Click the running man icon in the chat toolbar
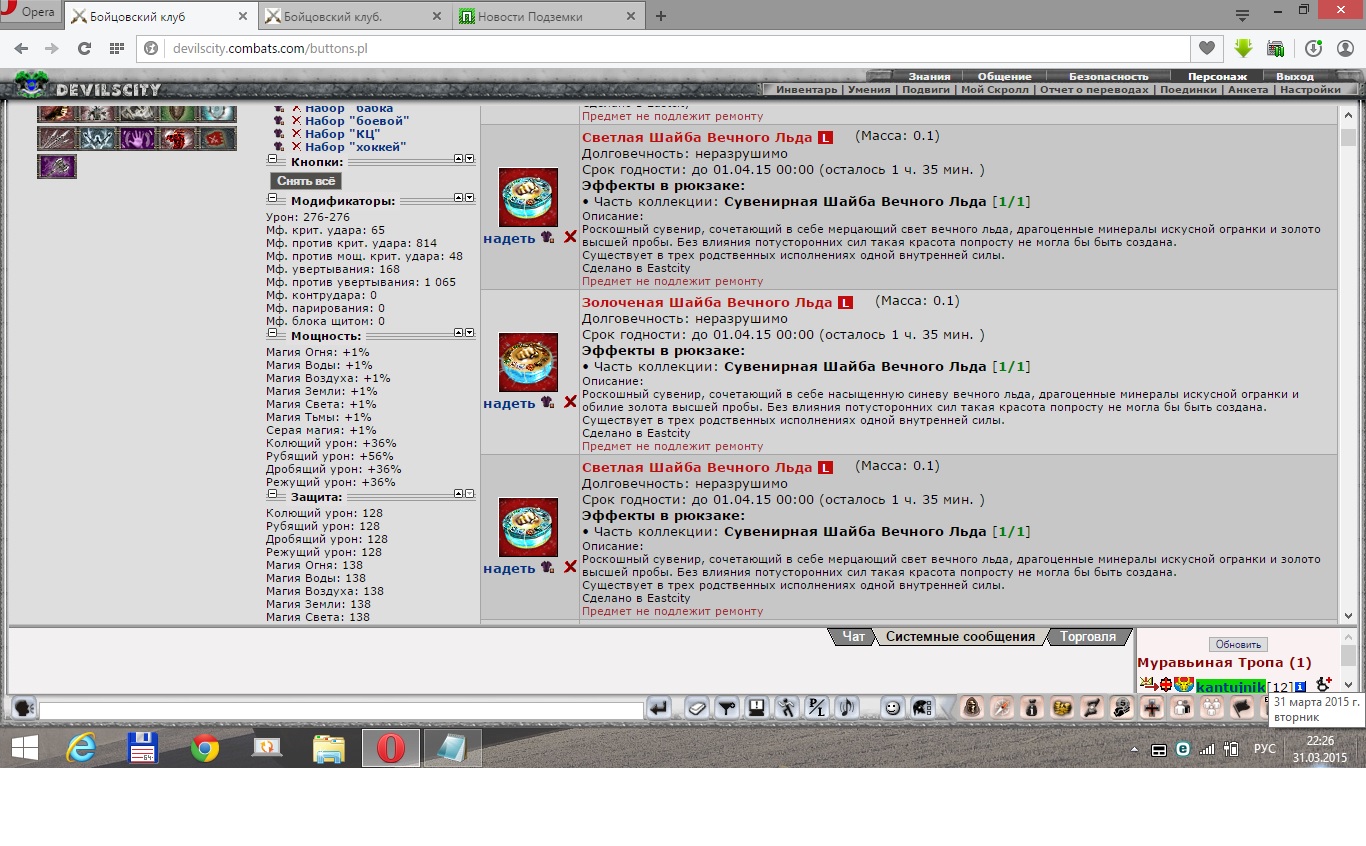Viewport: 1366px width, 846px height. click(x=787, y=708)
